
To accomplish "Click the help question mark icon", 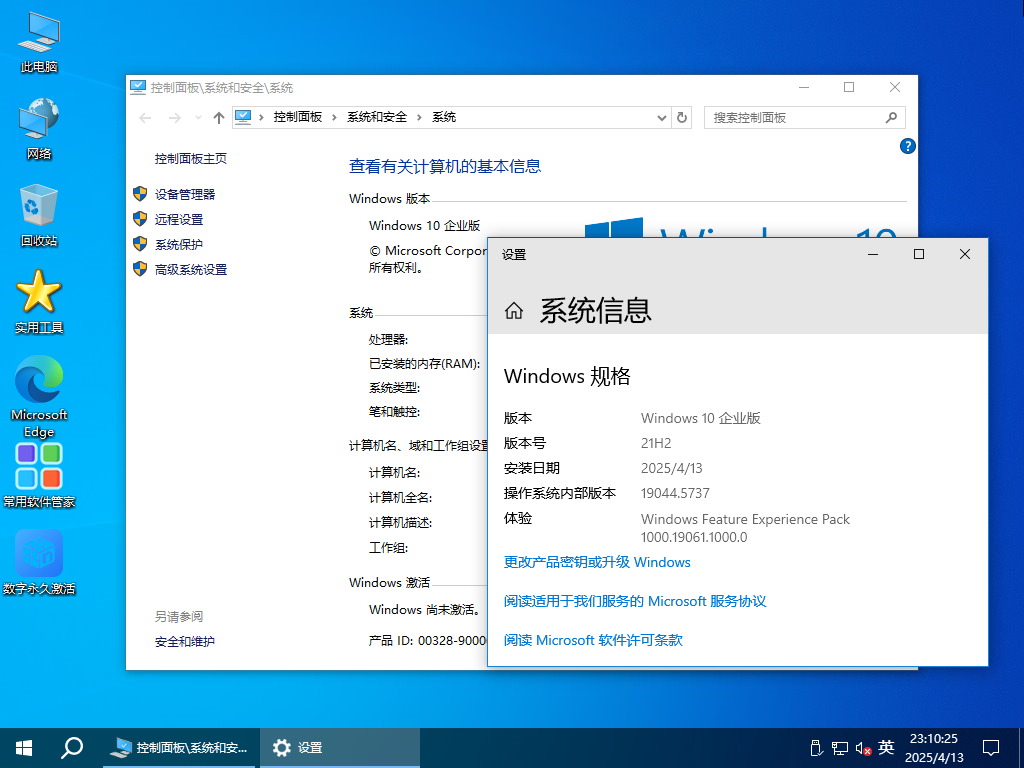I will tap(907, 146).
